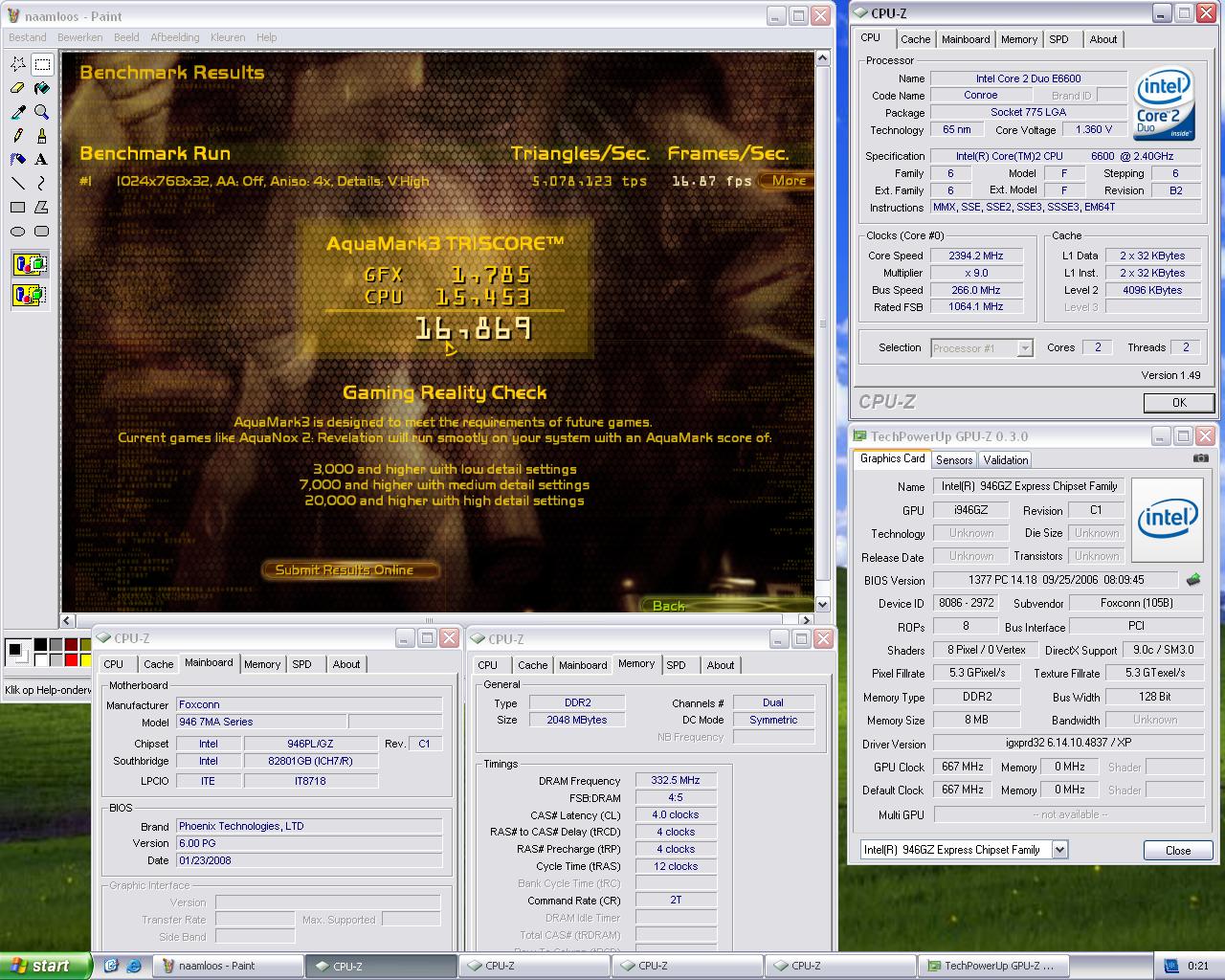Click the Show Desktop quick launch icon
This screenshot has height=980, width=1225.
click(111, 966)
